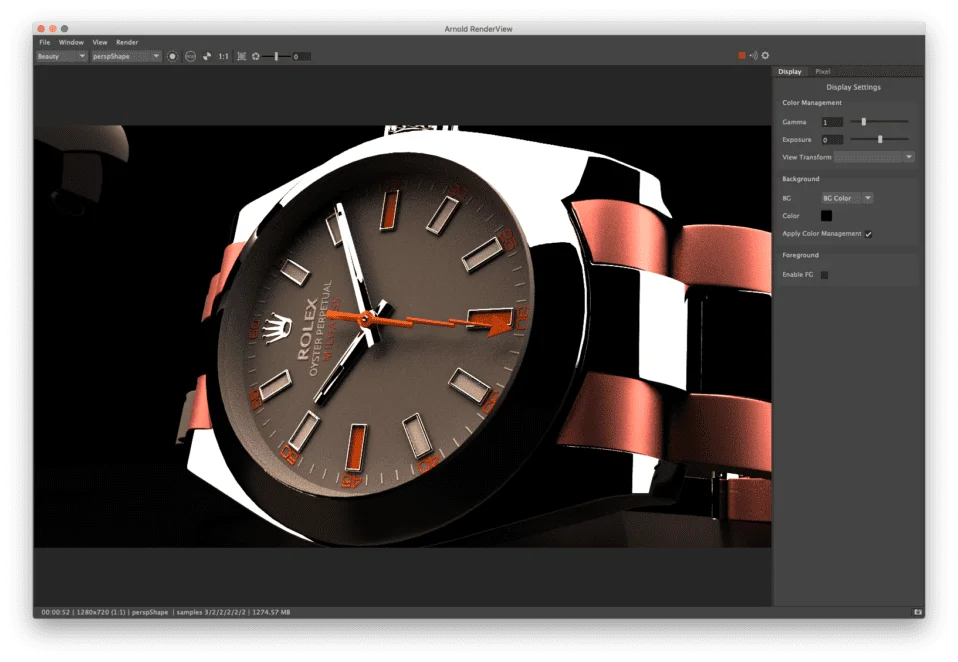The height and width of the screenshot is (662, 958).
Task: Click the toolbar slider handle
Action: pos(276,56)
